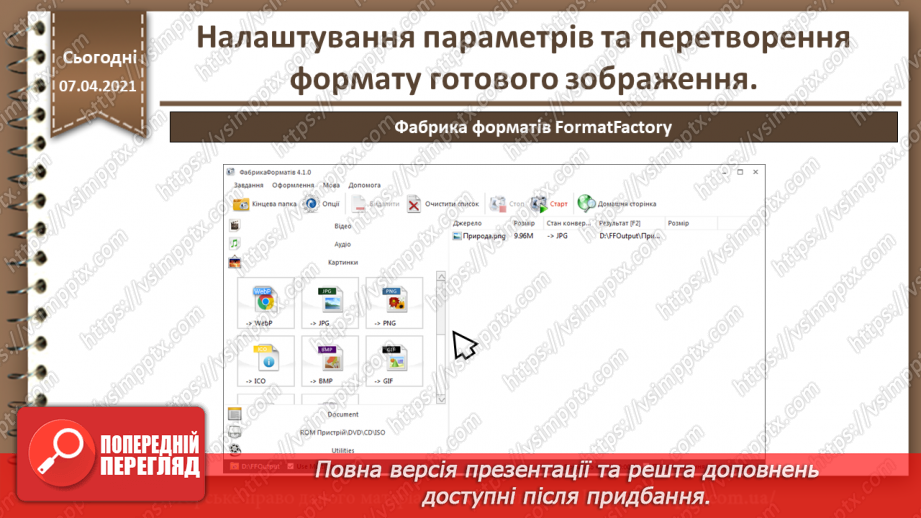Click the Очистити список label
This screenshot has height=518, width=921.
tap(452, 204)
